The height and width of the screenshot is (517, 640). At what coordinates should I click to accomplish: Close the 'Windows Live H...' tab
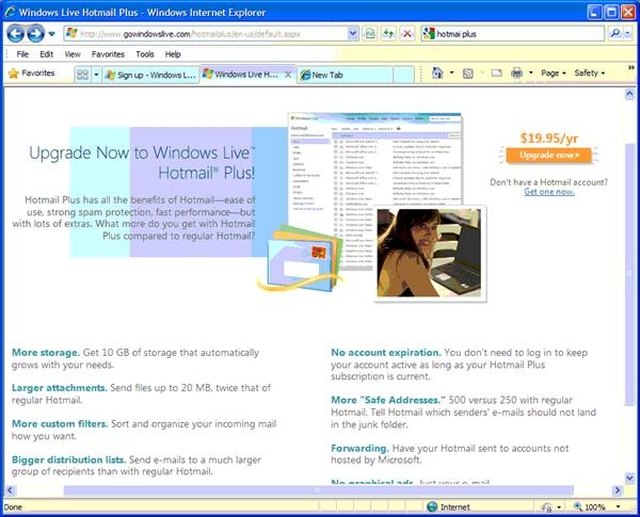pos(288,75)
